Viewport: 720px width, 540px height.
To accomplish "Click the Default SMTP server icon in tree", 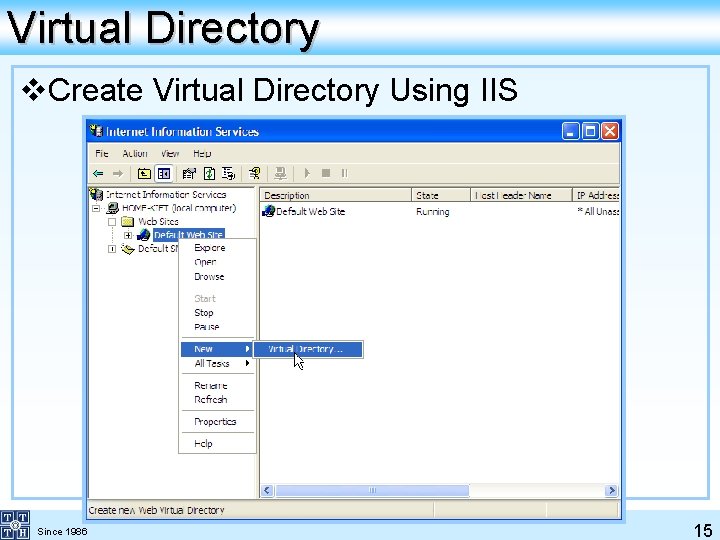I will 128,249.
